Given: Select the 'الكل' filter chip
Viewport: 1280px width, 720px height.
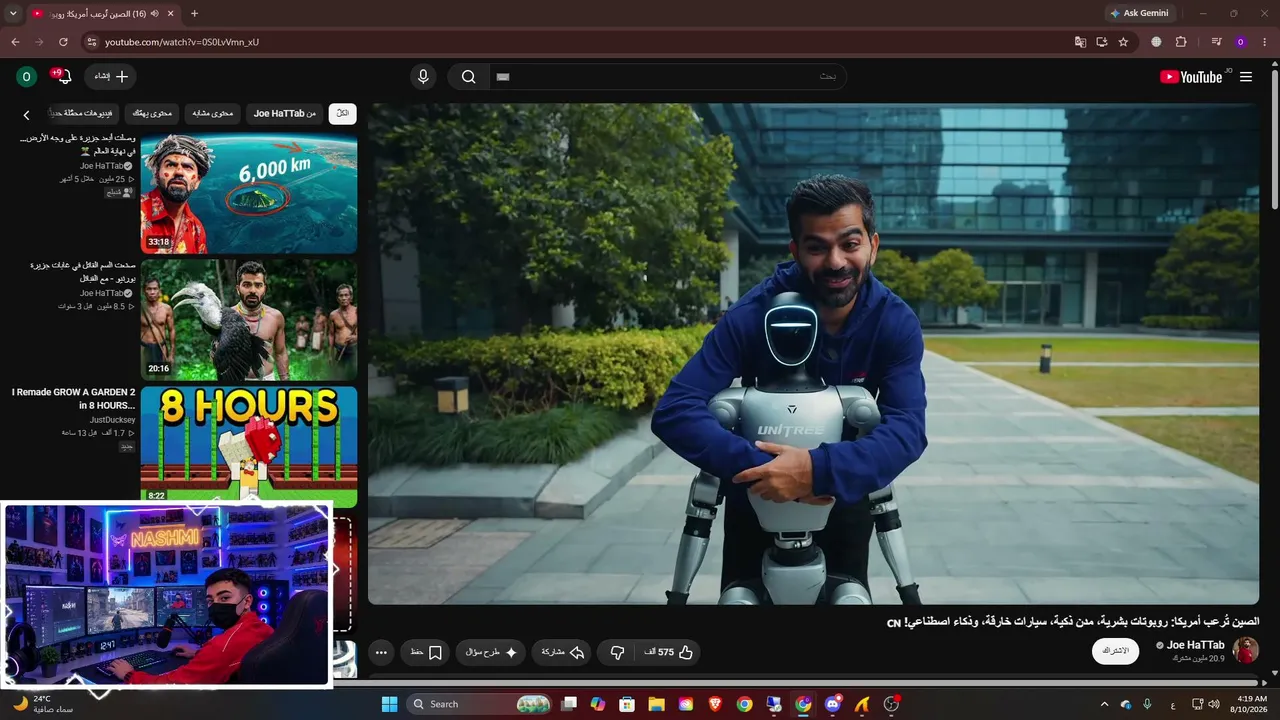Looking at the screenshot, I should 342,114.
